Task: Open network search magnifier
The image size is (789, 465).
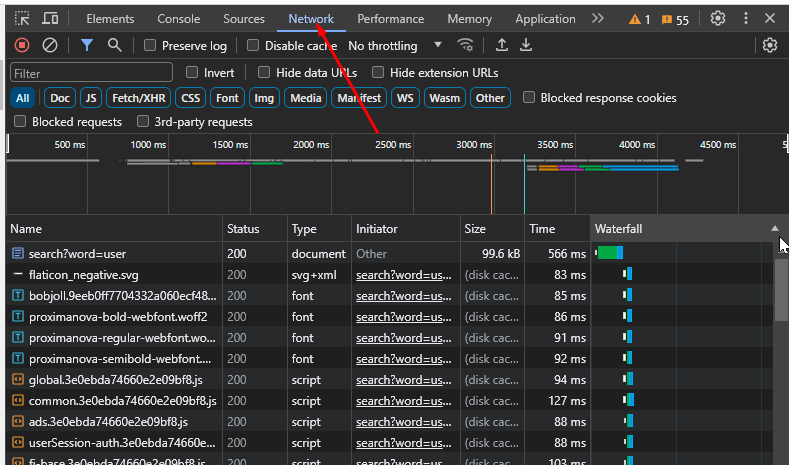Action: pos(115,45)
